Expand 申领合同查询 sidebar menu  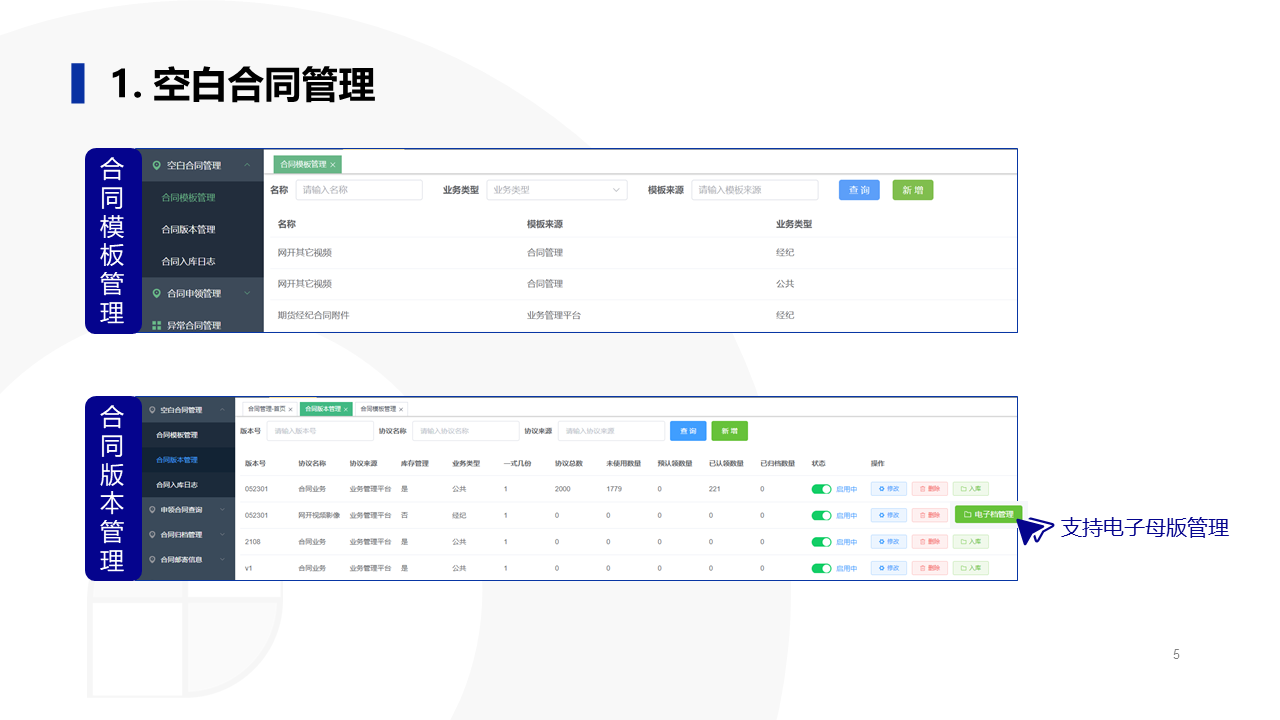222,510
